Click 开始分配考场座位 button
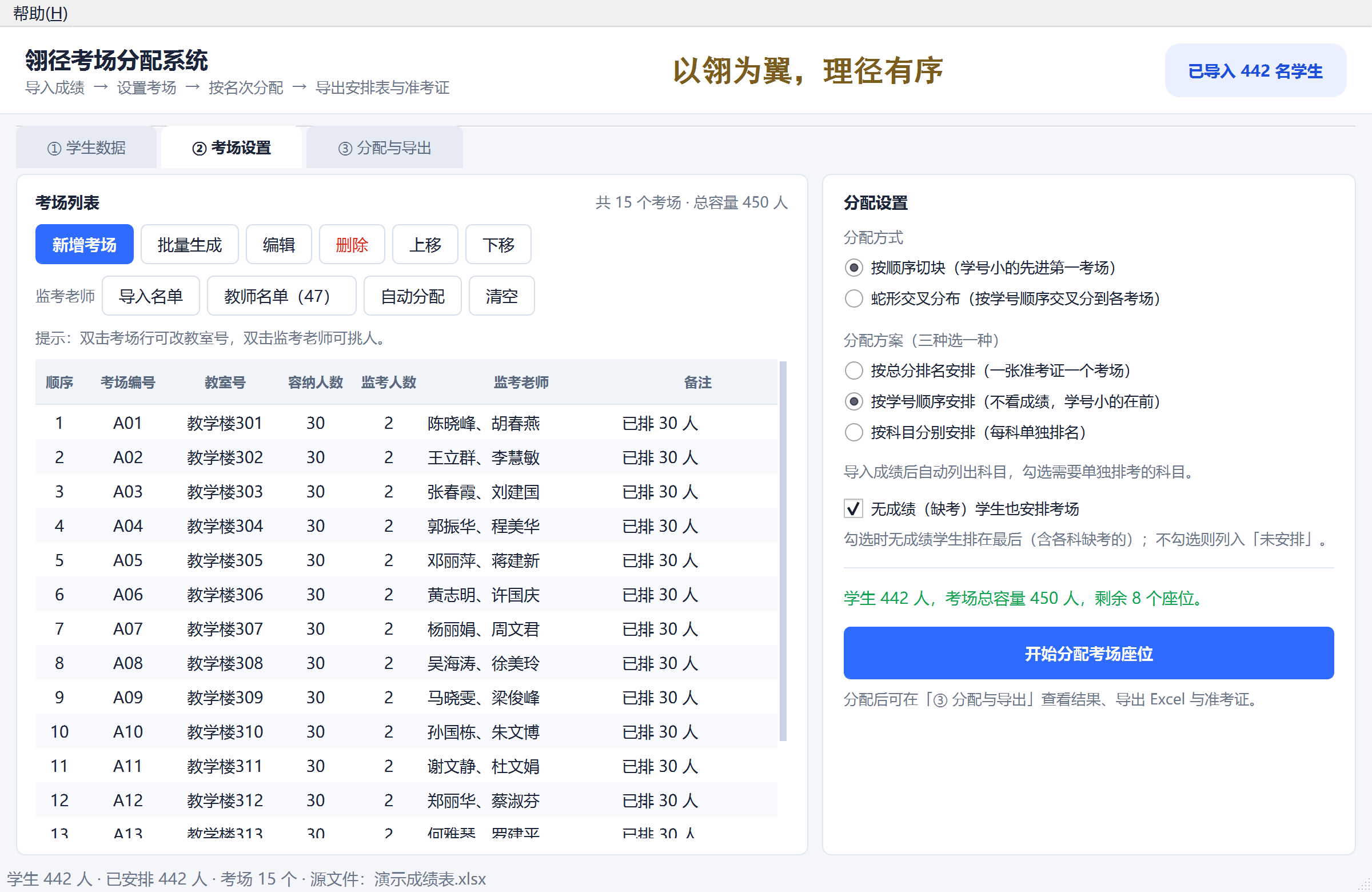Screen dimensions: 1372x892 coord(1088,654)
